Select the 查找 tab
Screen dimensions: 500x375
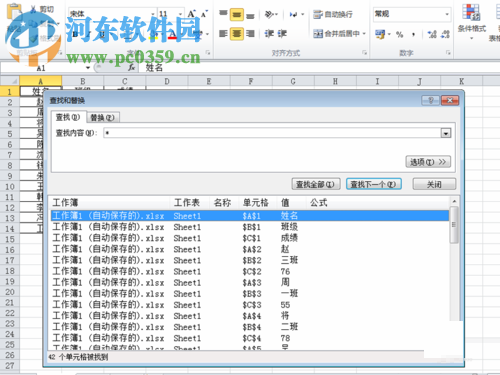point(68,117)
